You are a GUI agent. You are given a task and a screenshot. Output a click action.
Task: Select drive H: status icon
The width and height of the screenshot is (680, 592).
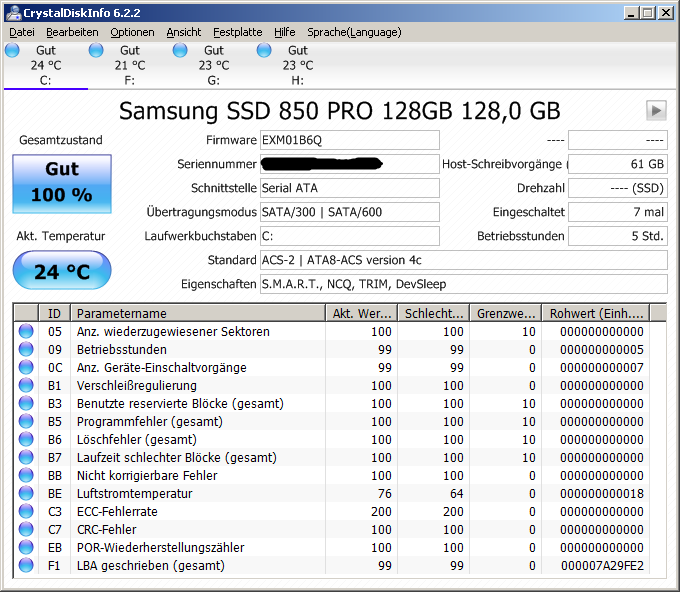point(264,50)
